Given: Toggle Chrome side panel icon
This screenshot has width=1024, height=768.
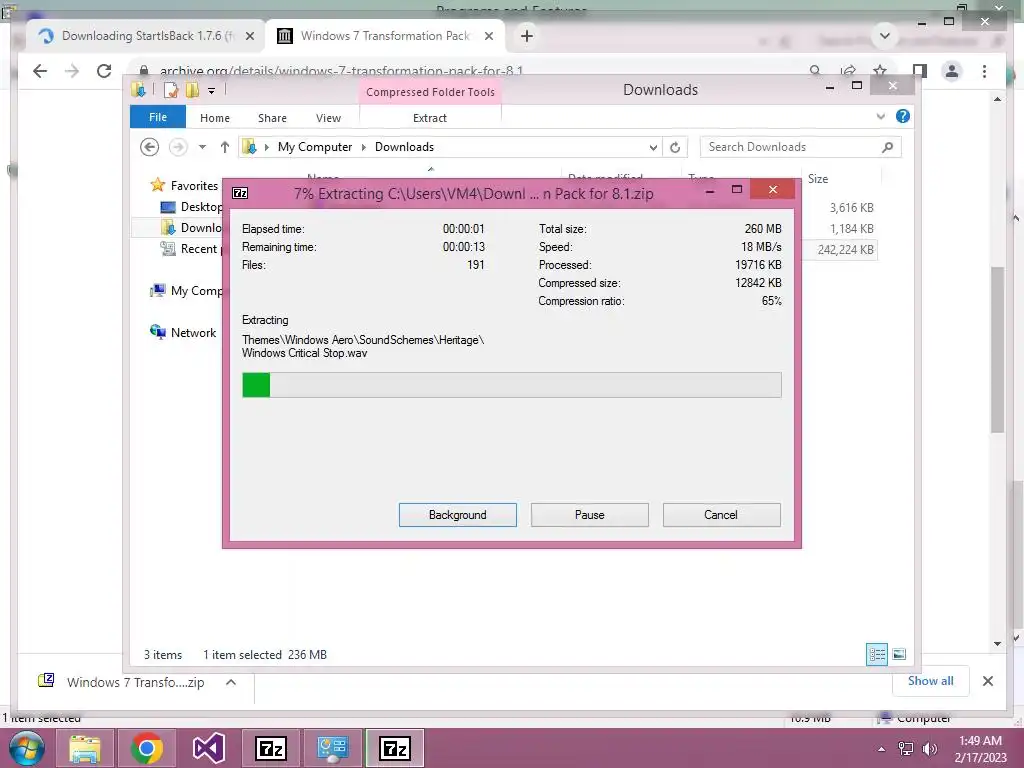Looking at the screenshot, I should (920, 71).
